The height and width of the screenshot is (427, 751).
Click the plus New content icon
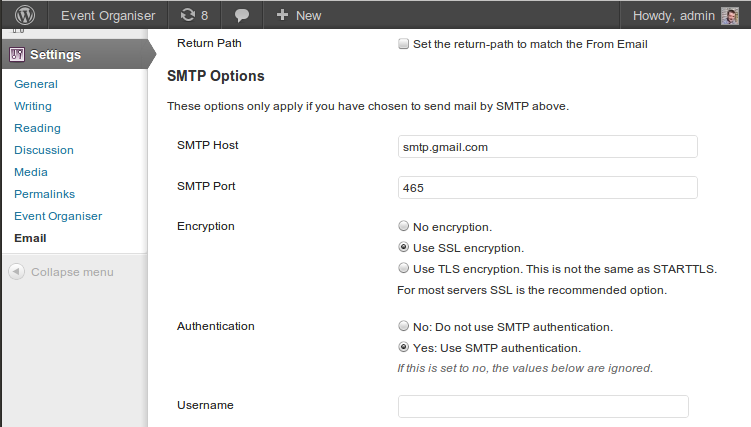[282, 15]
